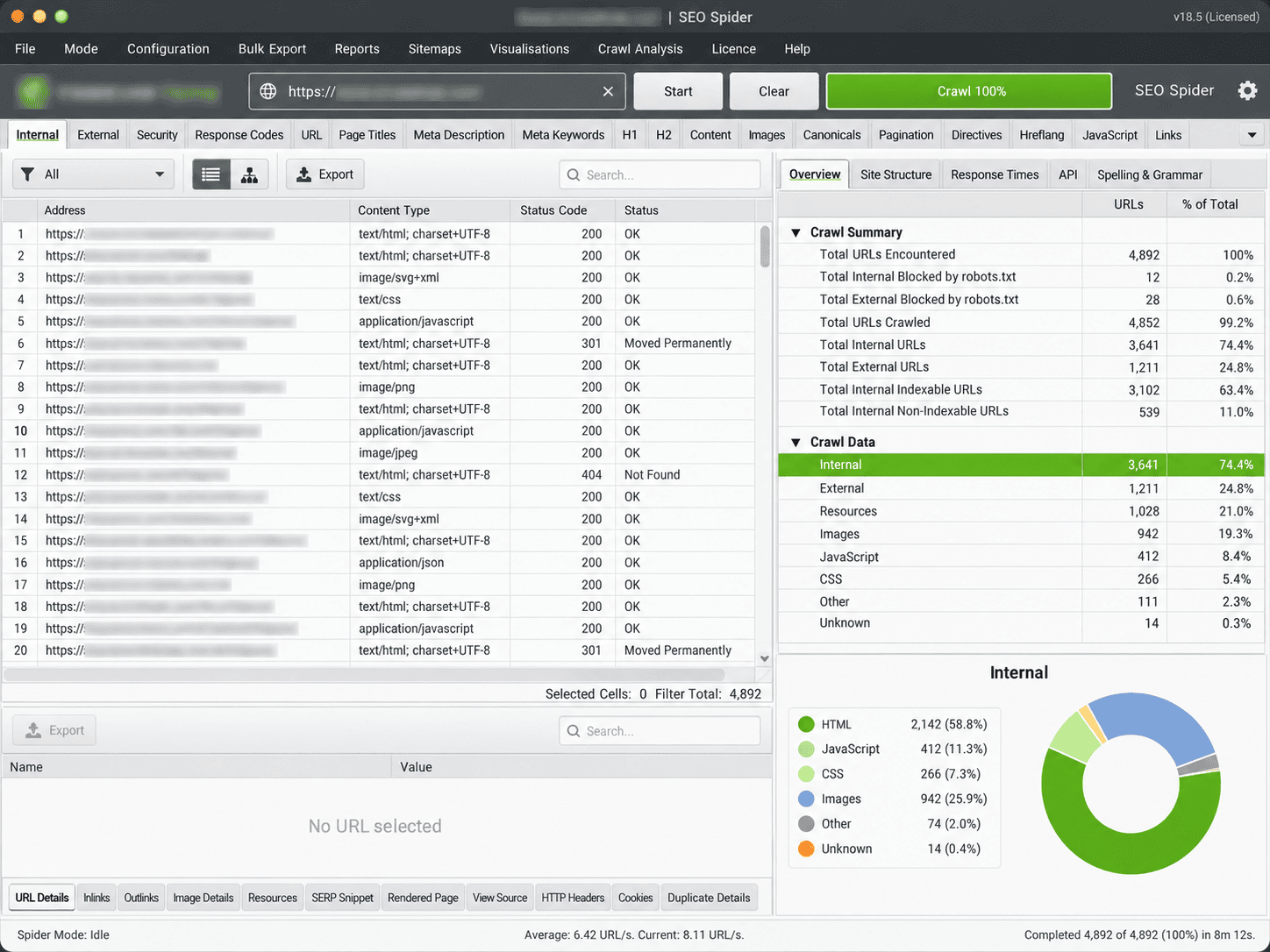This screenshot has width=1270, height=952.
Task: Click the Total URLs Crawled row
Action: coord(1021,322)
